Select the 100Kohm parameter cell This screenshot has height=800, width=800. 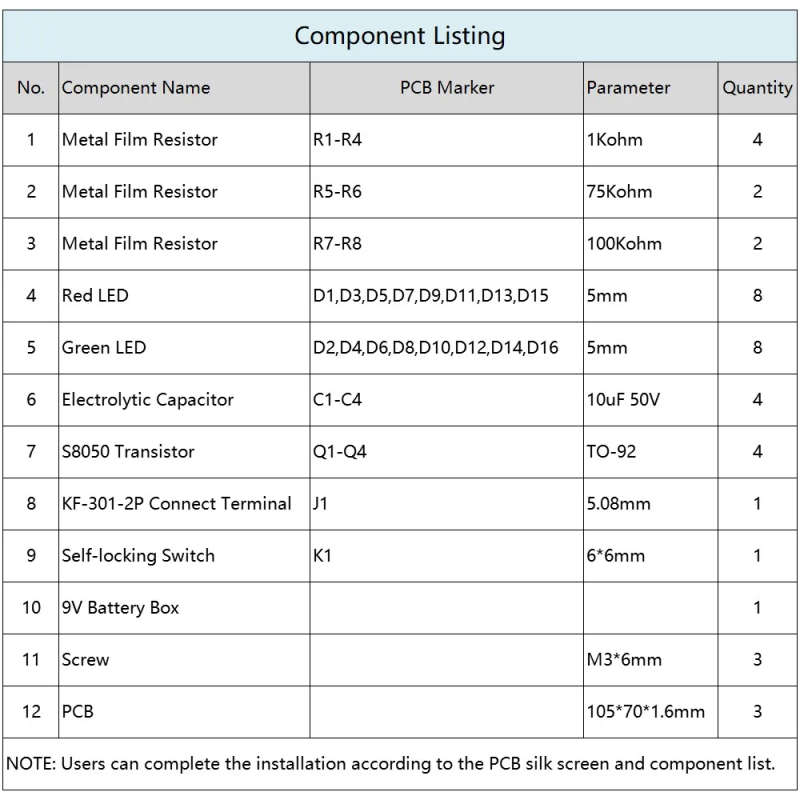click(651, 244)
